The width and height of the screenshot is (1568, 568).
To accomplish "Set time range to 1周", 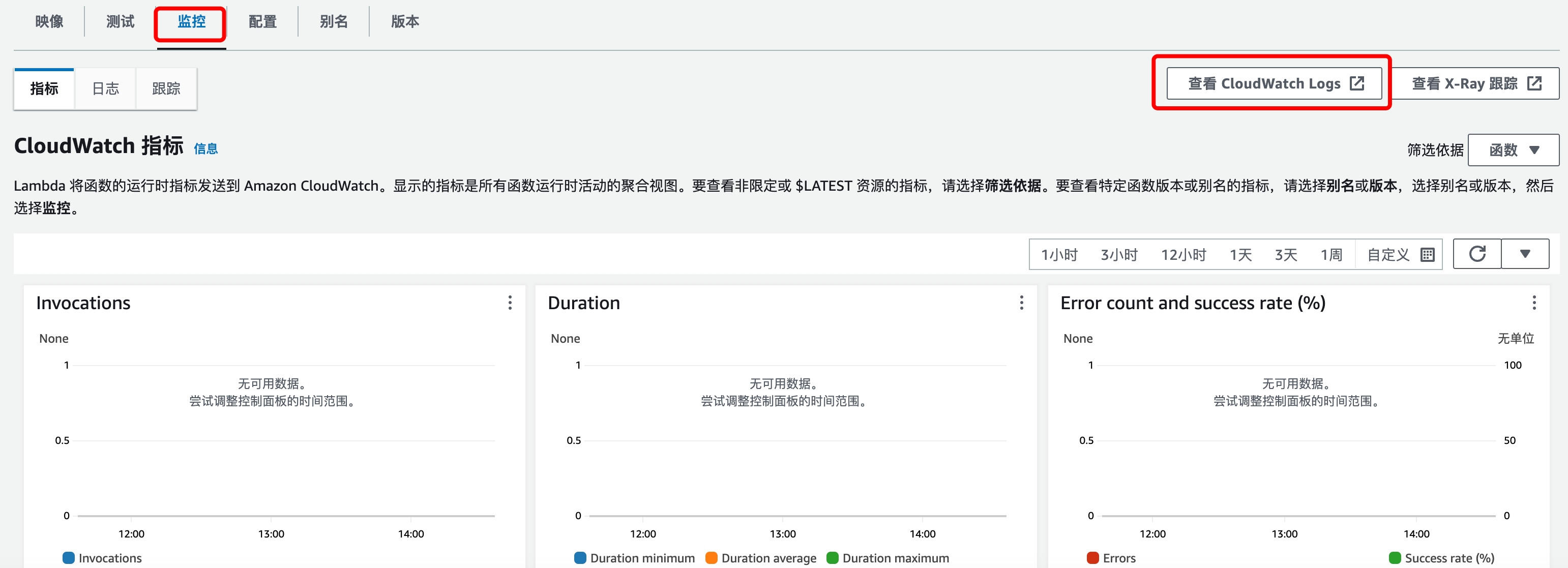I will click(x=1331, y=254).
